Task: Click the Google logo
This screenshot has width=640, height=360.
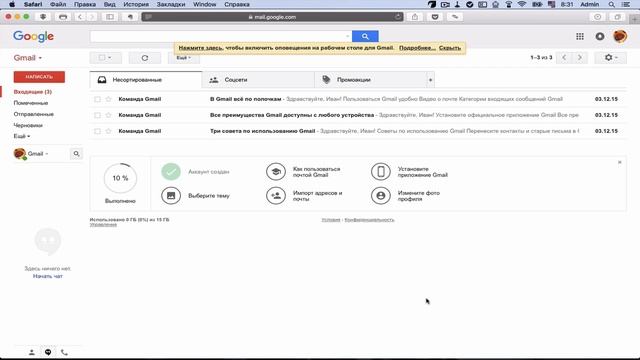Action: click(33, 37)
